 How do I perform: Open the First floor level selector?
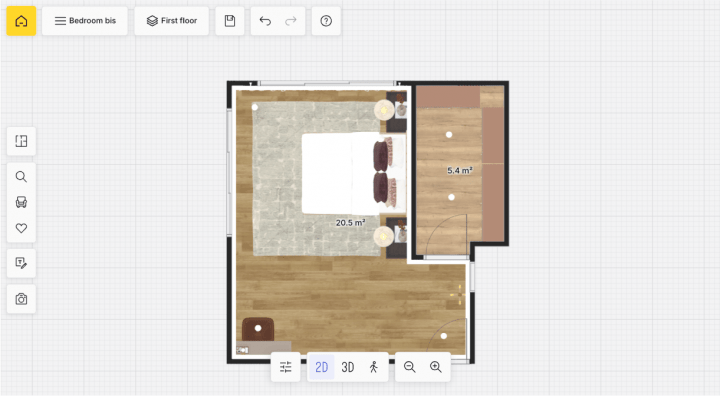click(x=172, y=21)
